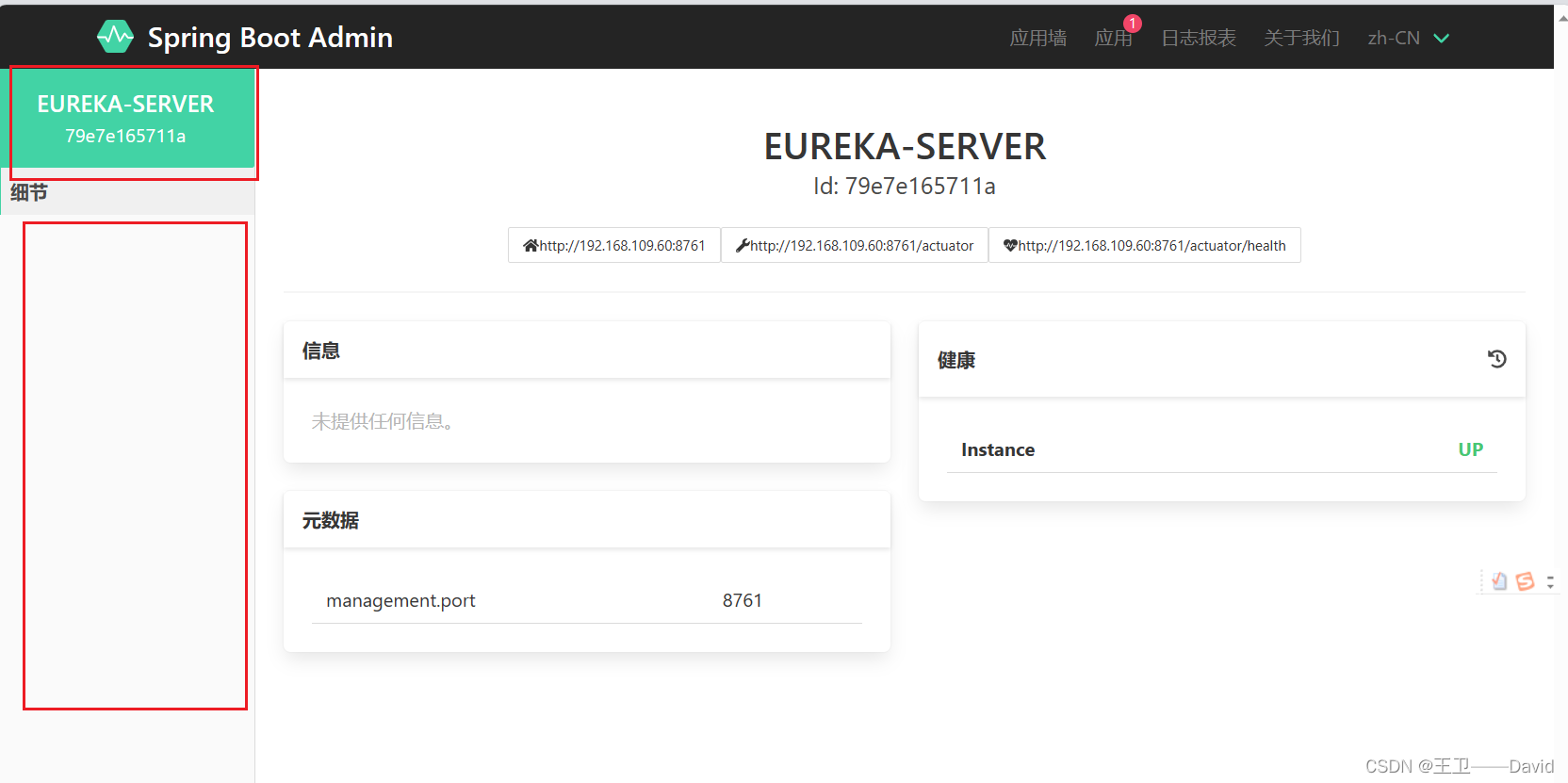Viewport: 1568px width, 783px height.
Task: Expand the zh-CN language dropdown
Action: click(x=1408, y=38)
